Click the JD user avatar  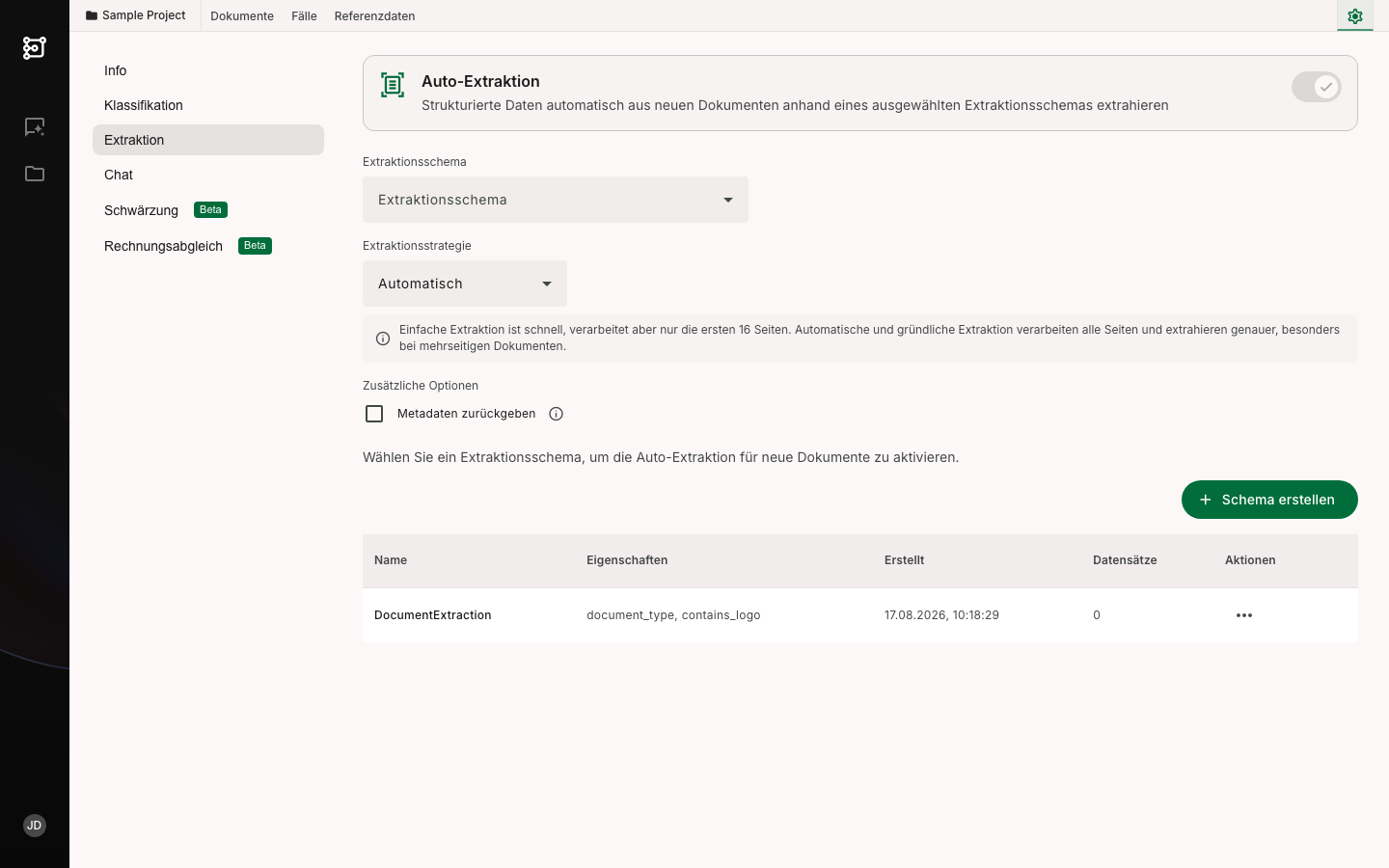pyautogui.click(x=35, y=826)
